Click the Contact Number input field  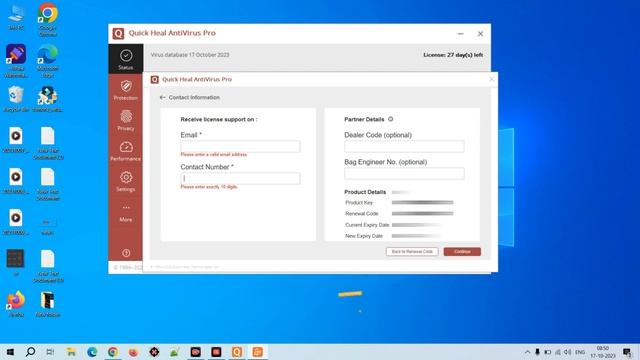(x=240, y=178)
